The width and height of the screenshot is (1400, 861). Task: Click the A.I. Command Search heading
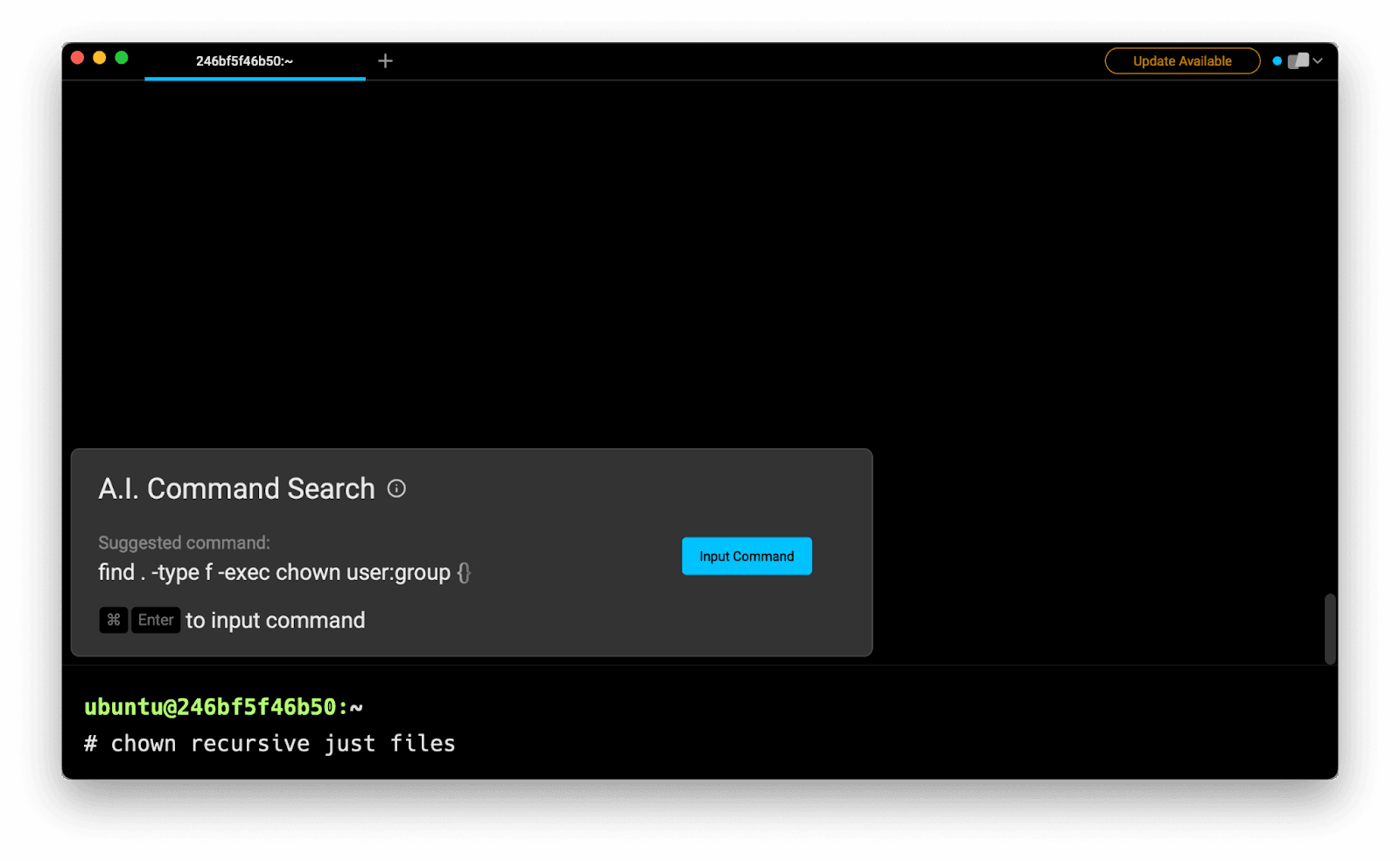tap(236, 488)
